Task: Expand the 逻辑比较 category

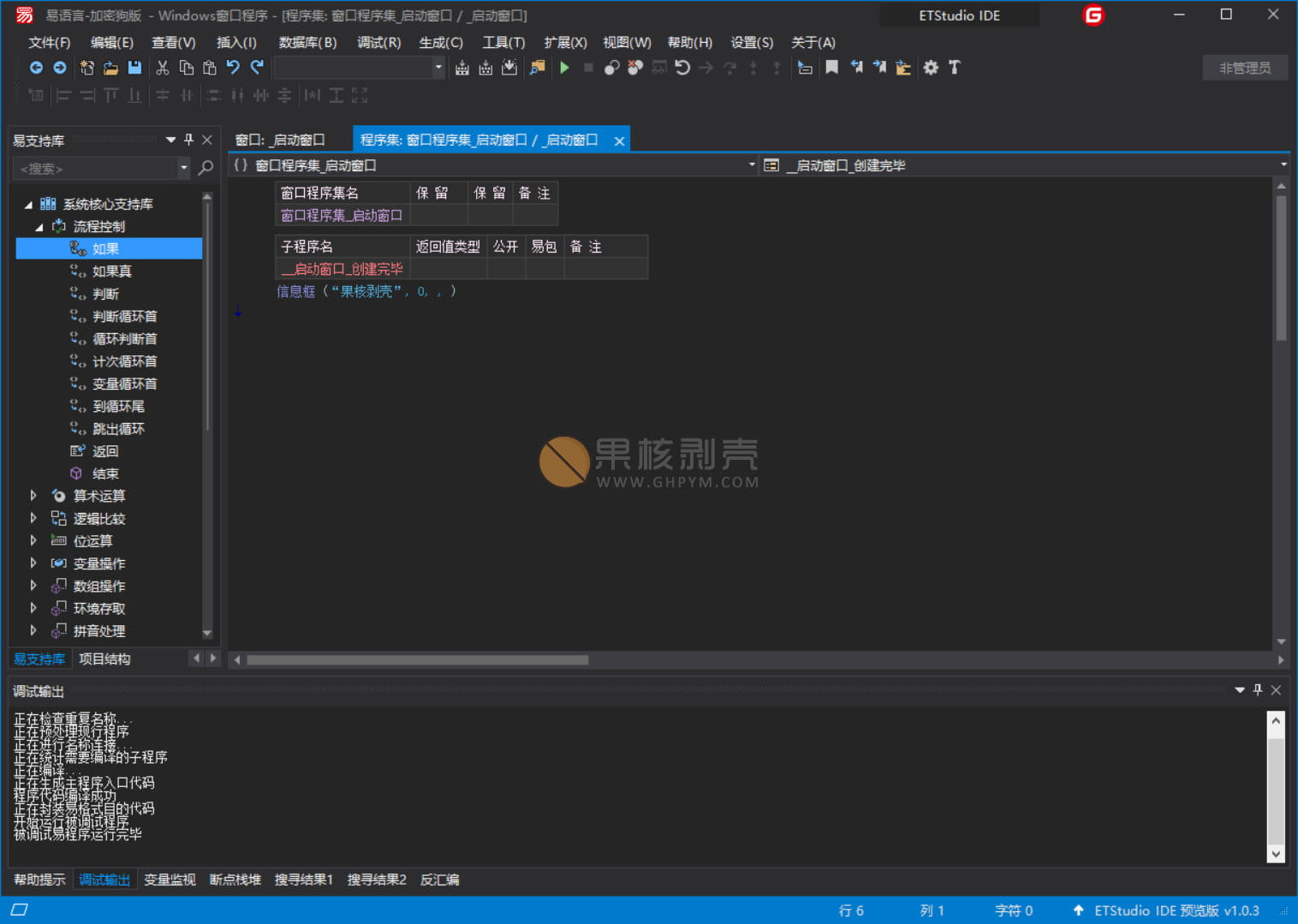Action: pyautogui.click(x=33, y=518)
